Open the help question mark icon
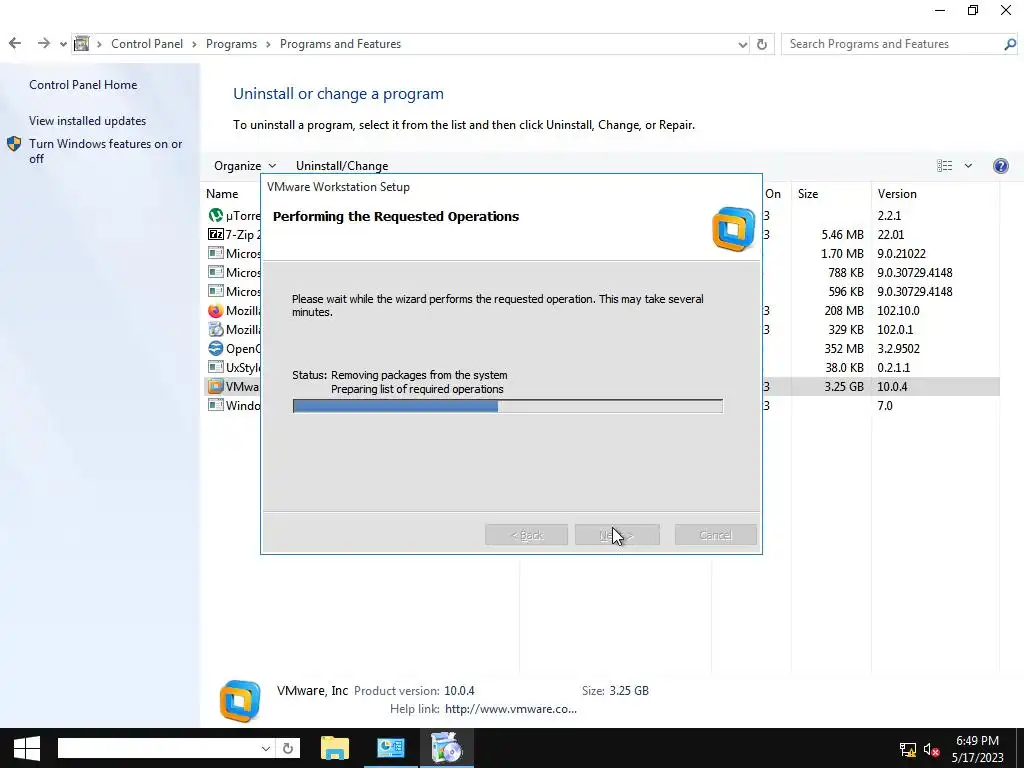The width and height of the screenshot is (1024, 768). click(x=1000, y=166)
